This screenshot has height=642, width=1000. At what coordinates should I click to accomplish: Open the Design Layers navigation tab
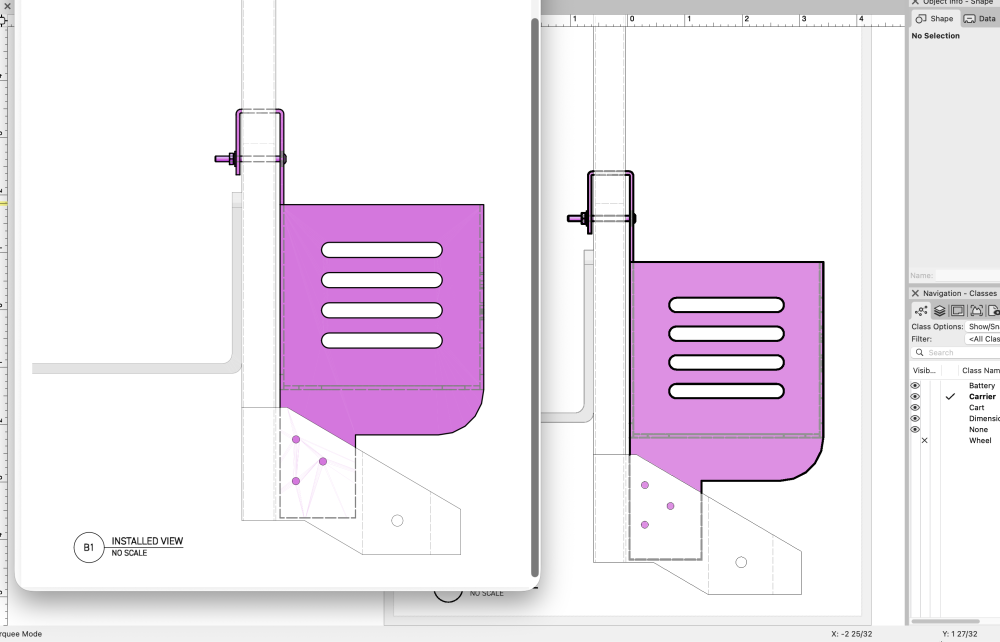pos(939,311)
